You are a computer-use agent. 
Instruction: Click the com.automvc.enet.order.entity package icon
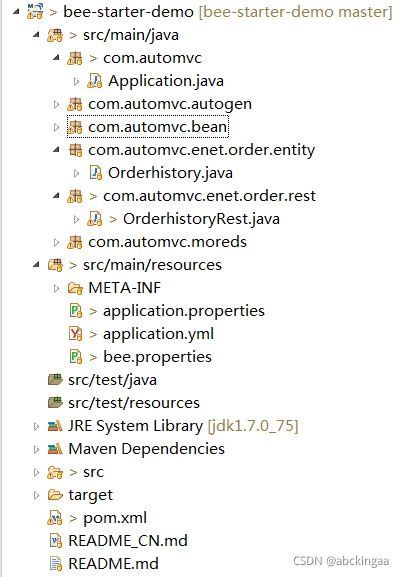pyautogui.click(x=75, y=150)
